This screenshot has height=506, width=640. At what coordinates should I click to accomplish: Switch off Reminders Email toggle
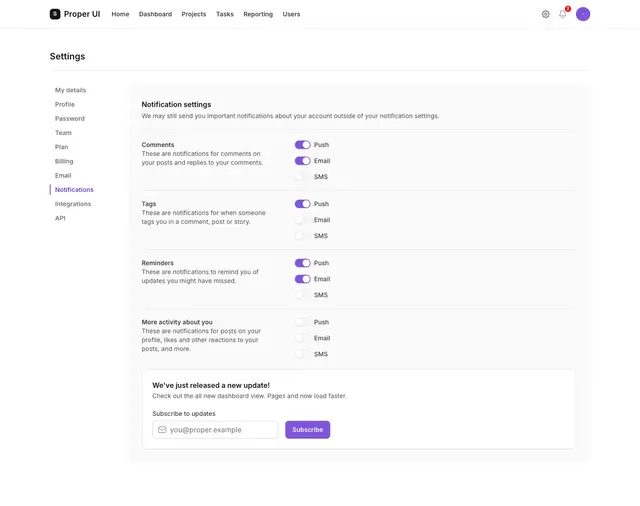point(302,279)
